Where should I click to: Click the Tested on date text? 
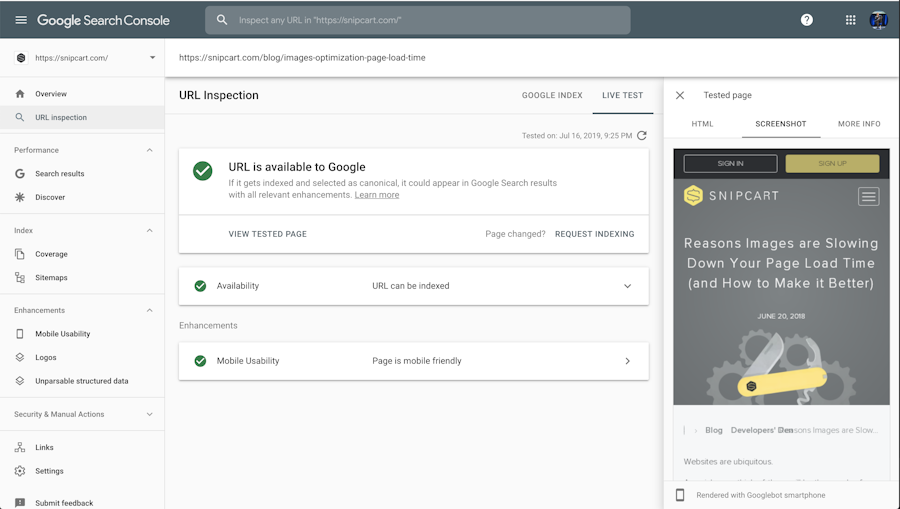[x=576, y=135]
